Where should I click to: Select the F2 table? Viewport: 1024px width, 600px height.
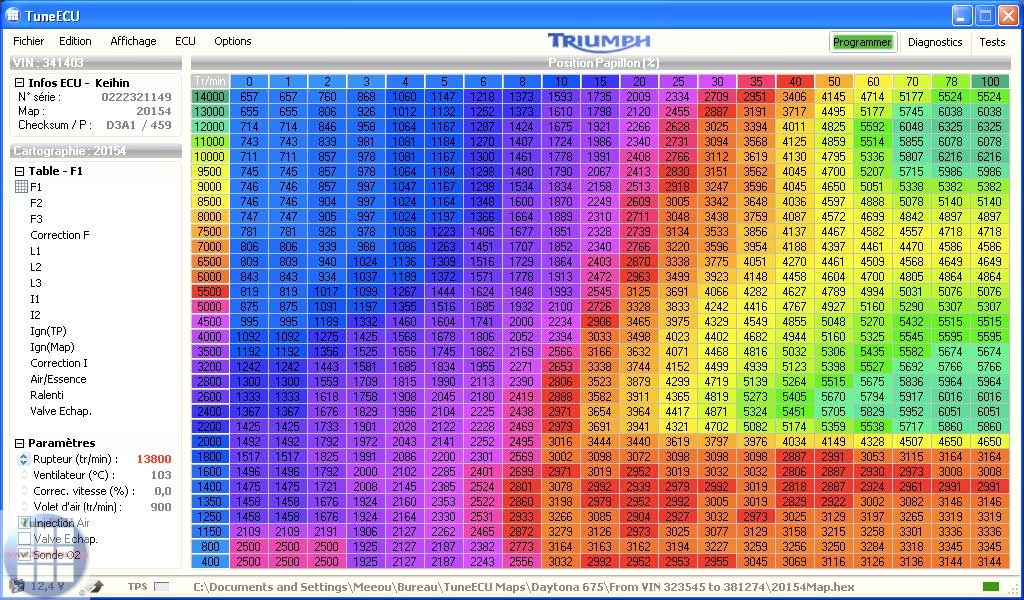[36, 203]
